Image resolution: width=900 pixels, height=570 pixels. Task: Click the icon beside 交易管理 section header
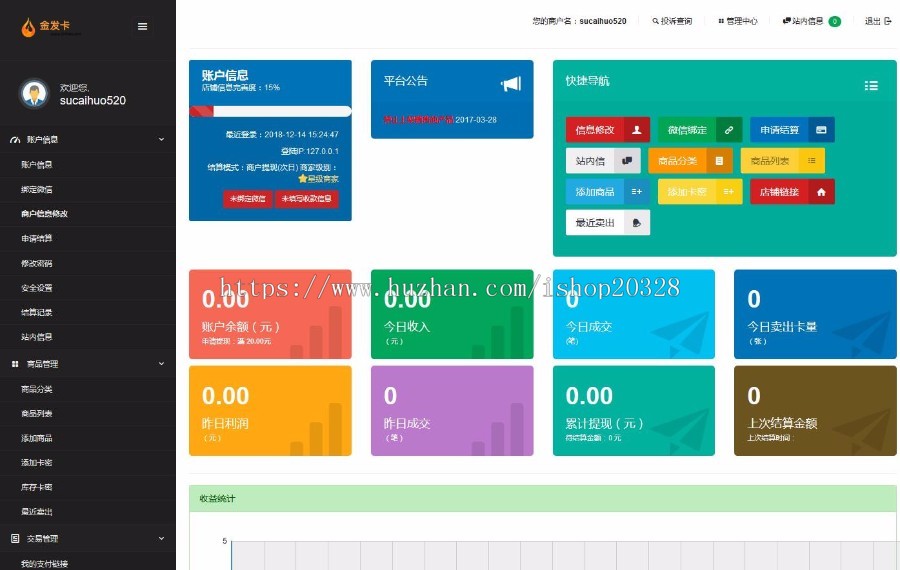click(15, 538)
